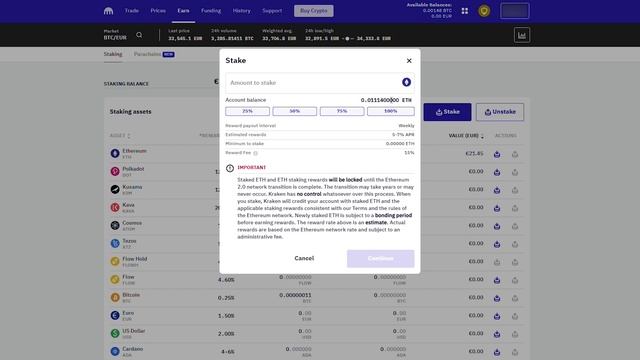Viewport: 640px width, 360px height.
Task: Click the Cosmos row stake icon
Action: click(497, 226)
